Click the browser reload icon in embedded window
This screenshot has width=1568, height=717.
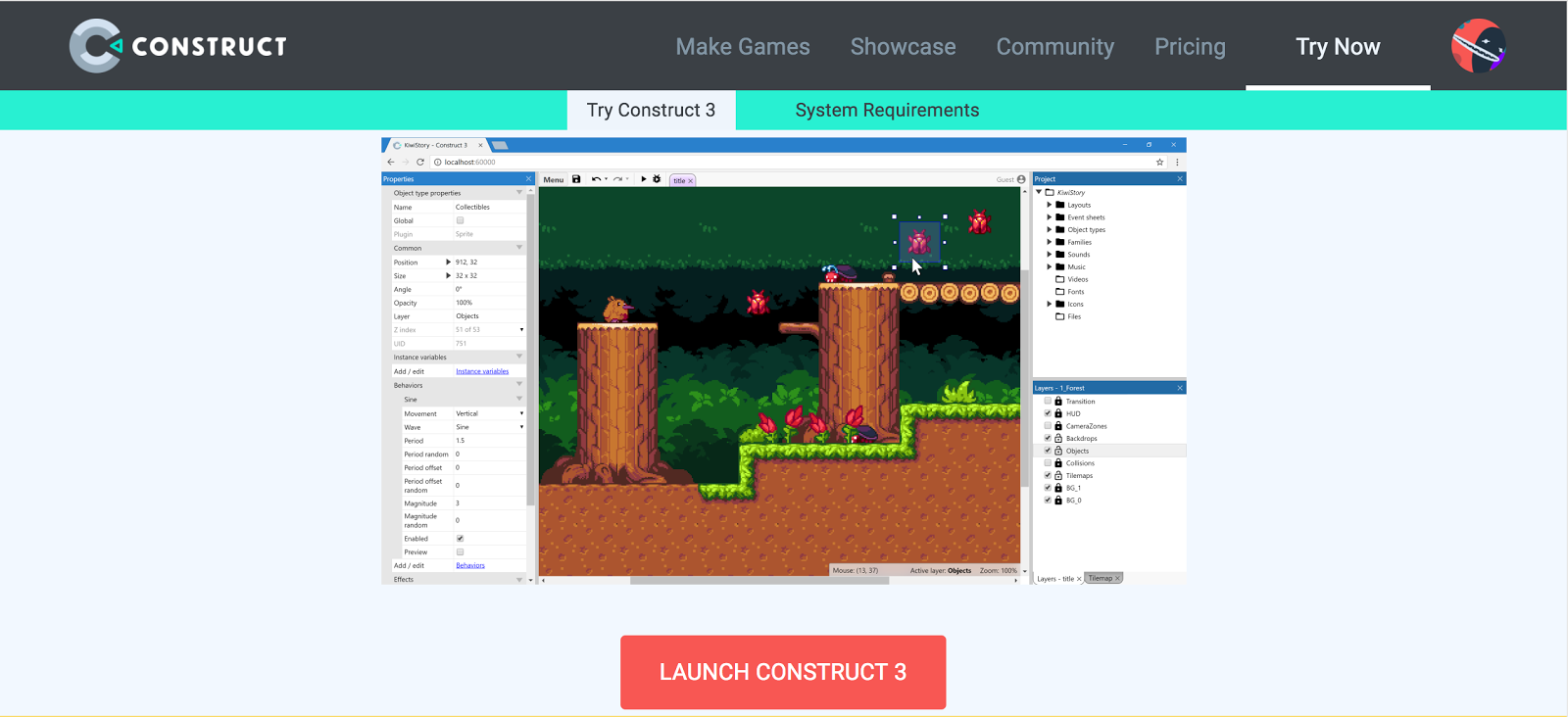pos(420,162)
